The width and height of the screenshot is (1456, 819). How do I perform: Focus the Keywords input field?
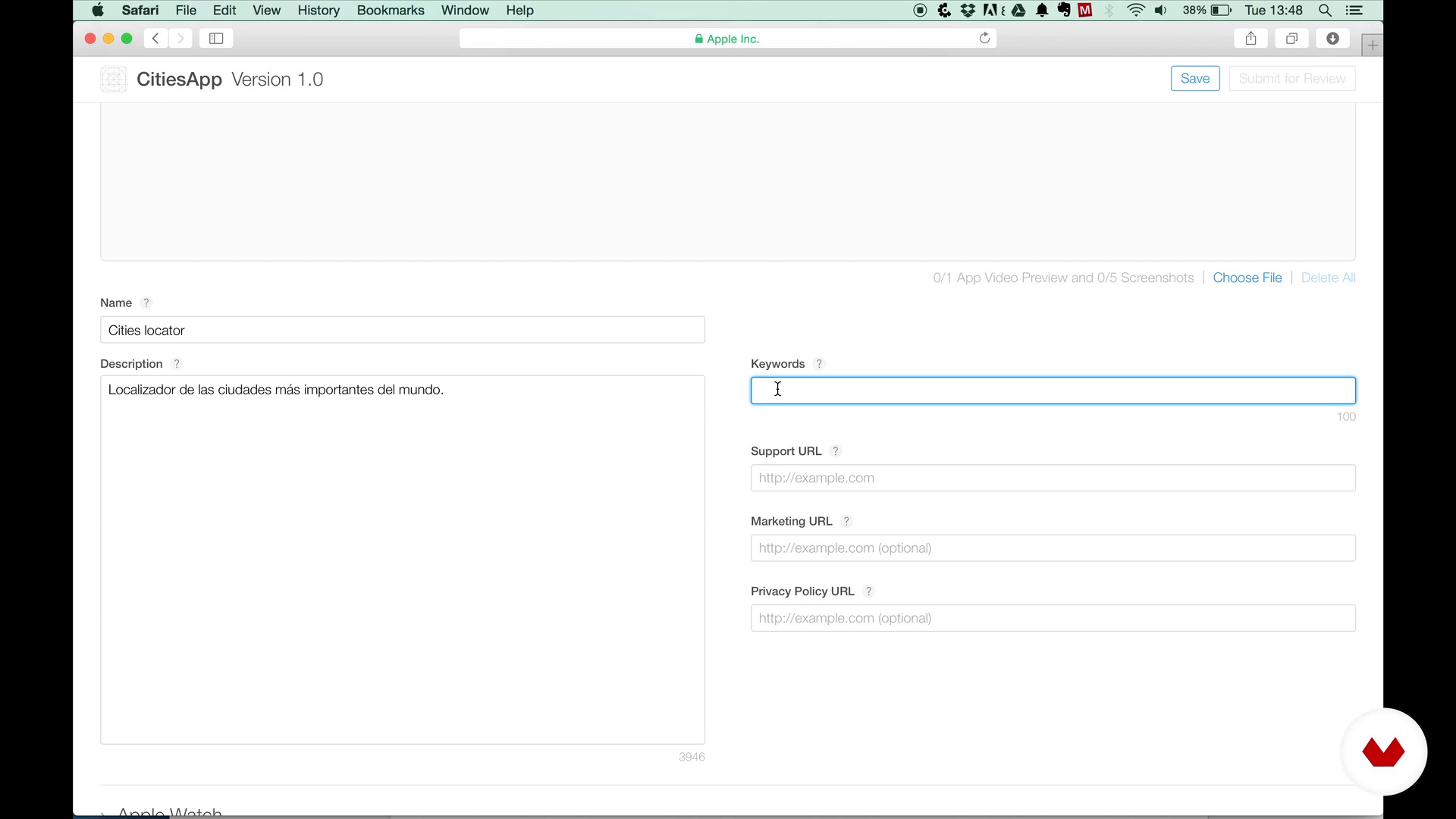pyautogui.click(x=1053, y=391)
